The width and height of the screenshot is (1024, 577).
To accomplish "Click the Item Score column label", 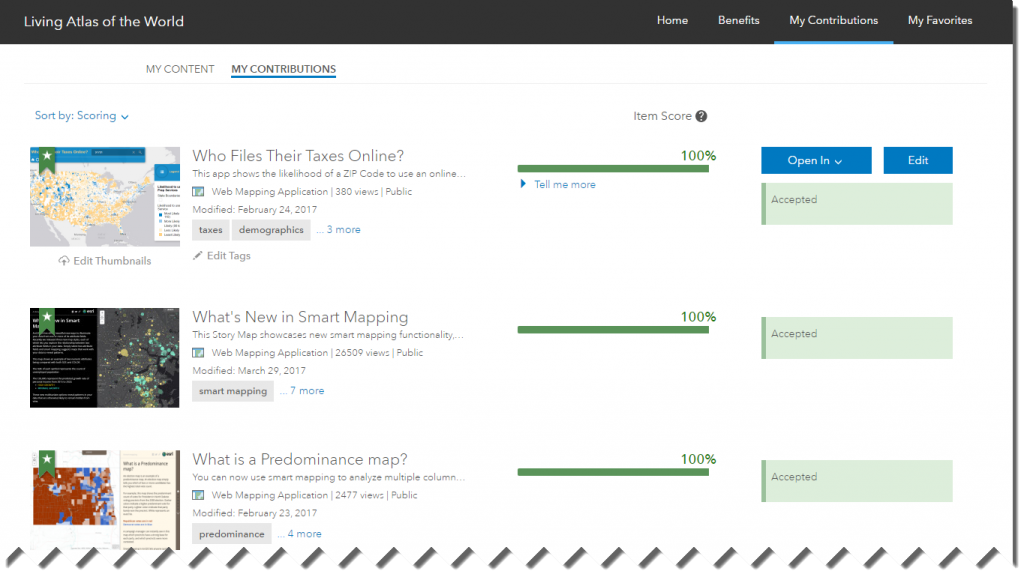I will point(662,116).
